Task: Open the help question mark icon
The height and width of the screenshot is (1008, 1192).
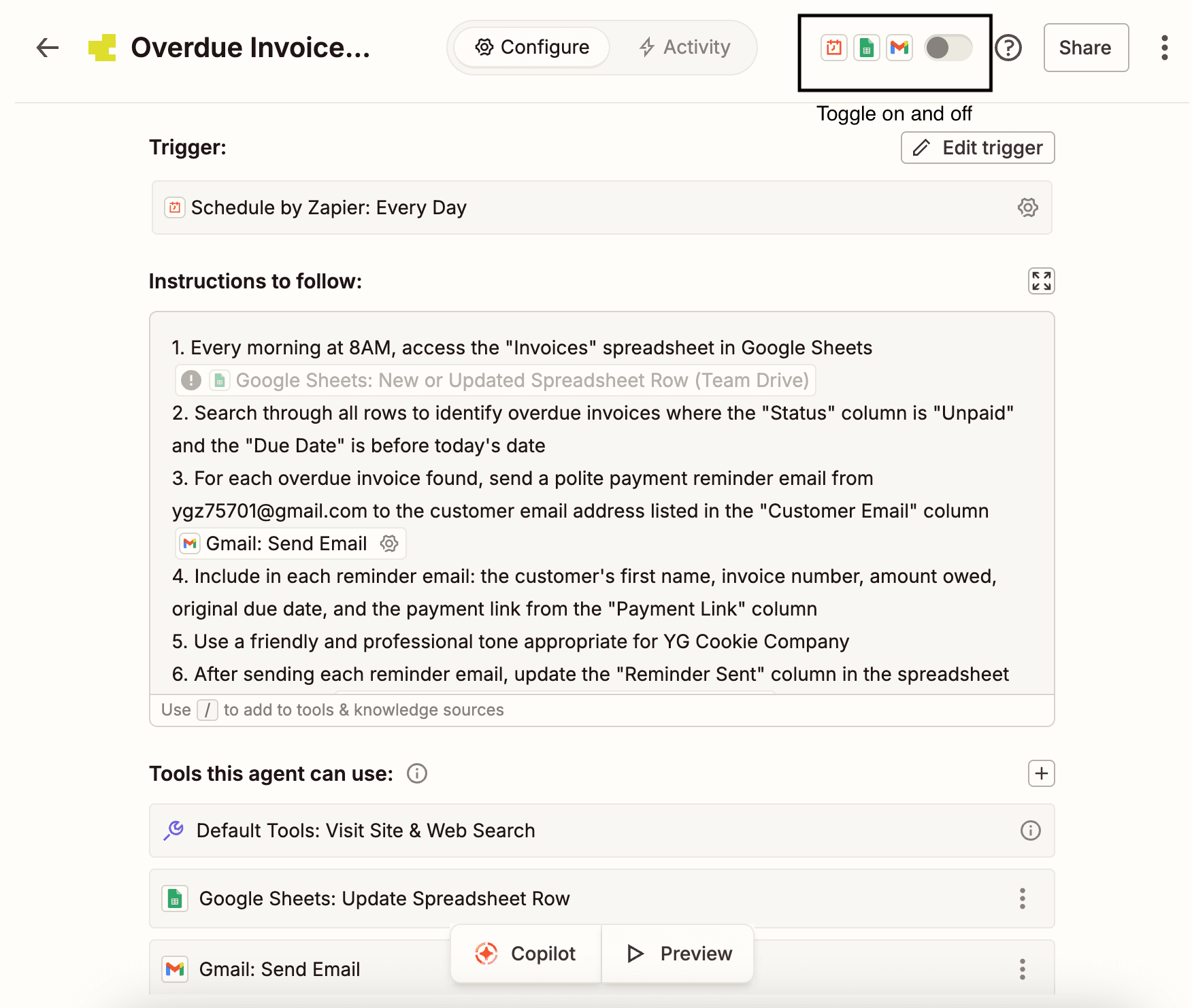Action: coord(1008,48)
